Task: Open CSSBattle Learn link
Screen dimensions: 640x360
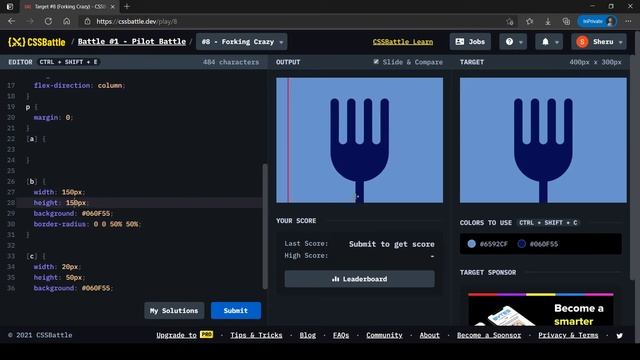Action: (x=403, y=42)
